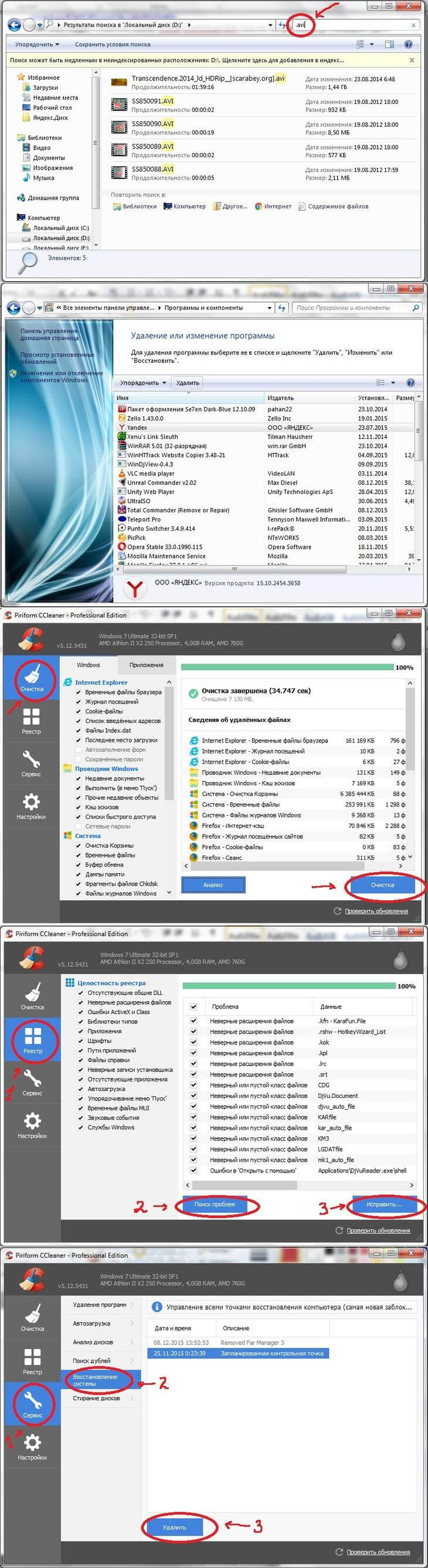Select the Zello 1.43.0.0 program entry
428x1568 pixels.
(x=266, y=418)
